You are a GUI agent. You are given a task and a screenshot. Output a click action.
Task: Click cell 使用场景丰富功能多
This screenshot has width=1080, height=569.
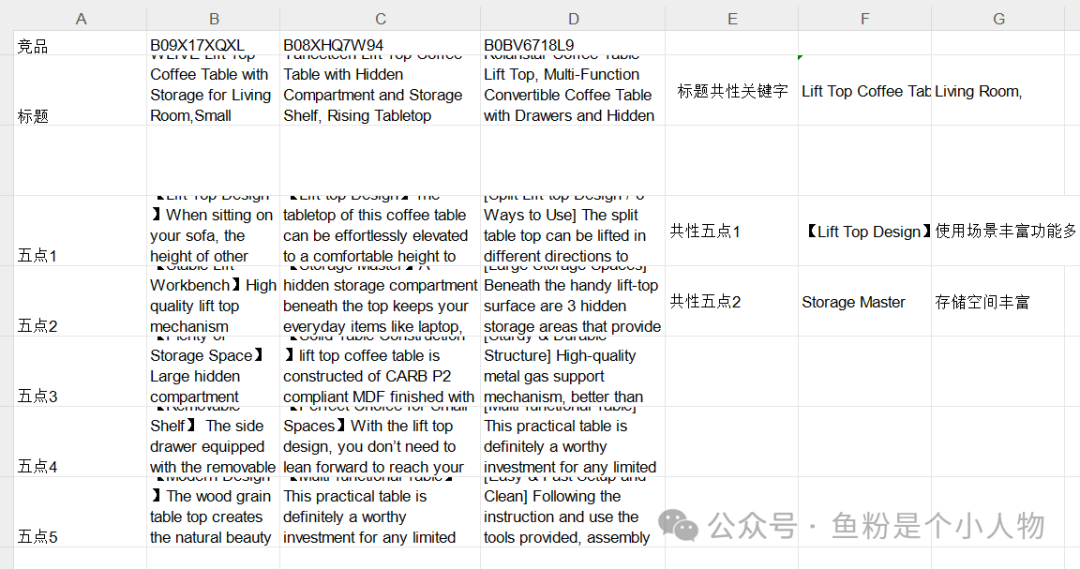coord(1005,231)
